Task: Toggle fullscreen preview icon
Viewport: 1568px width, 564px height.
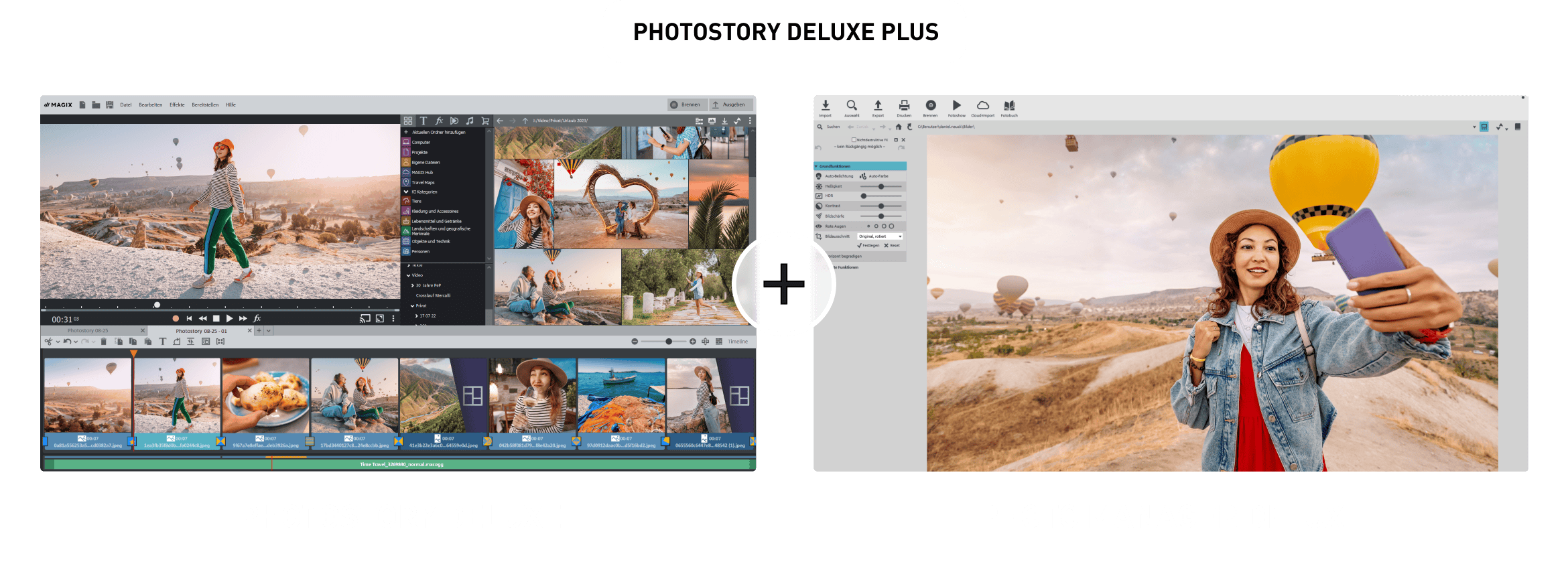Action: tap(380, 319)
